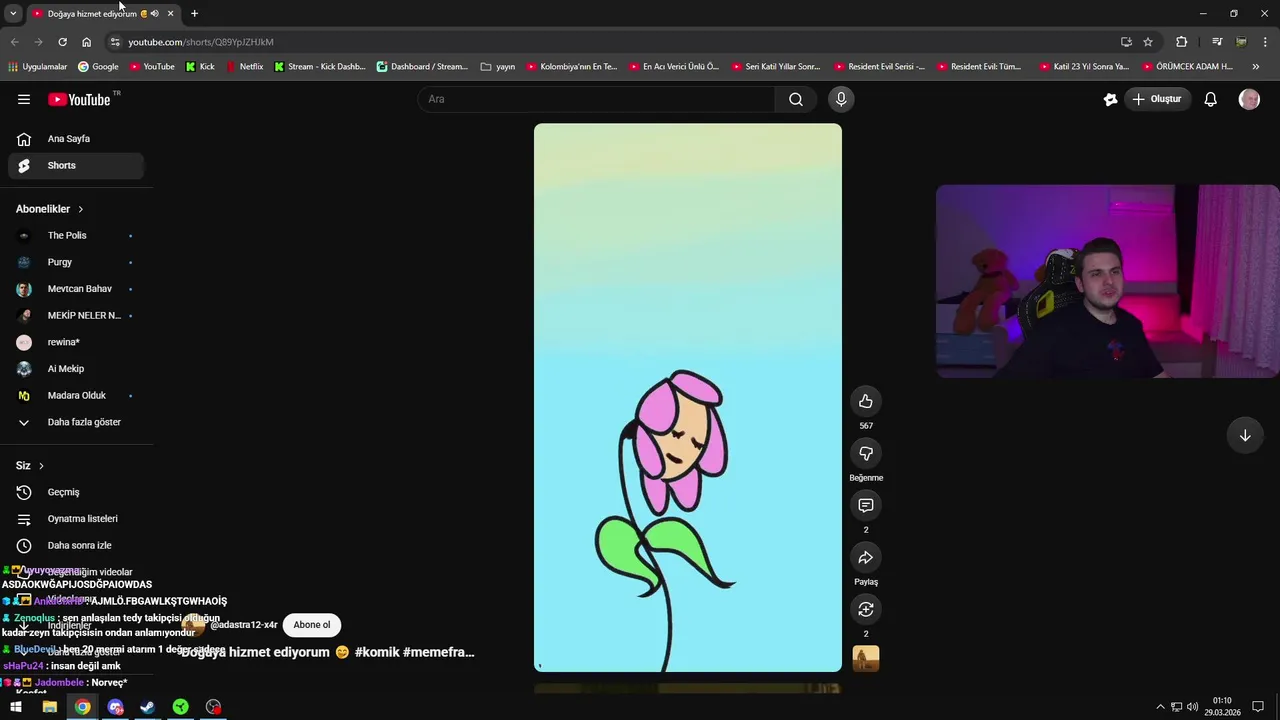Open Oynatma listeleri playlists
The image size is (1280, 720).
(x=76, y=519)
